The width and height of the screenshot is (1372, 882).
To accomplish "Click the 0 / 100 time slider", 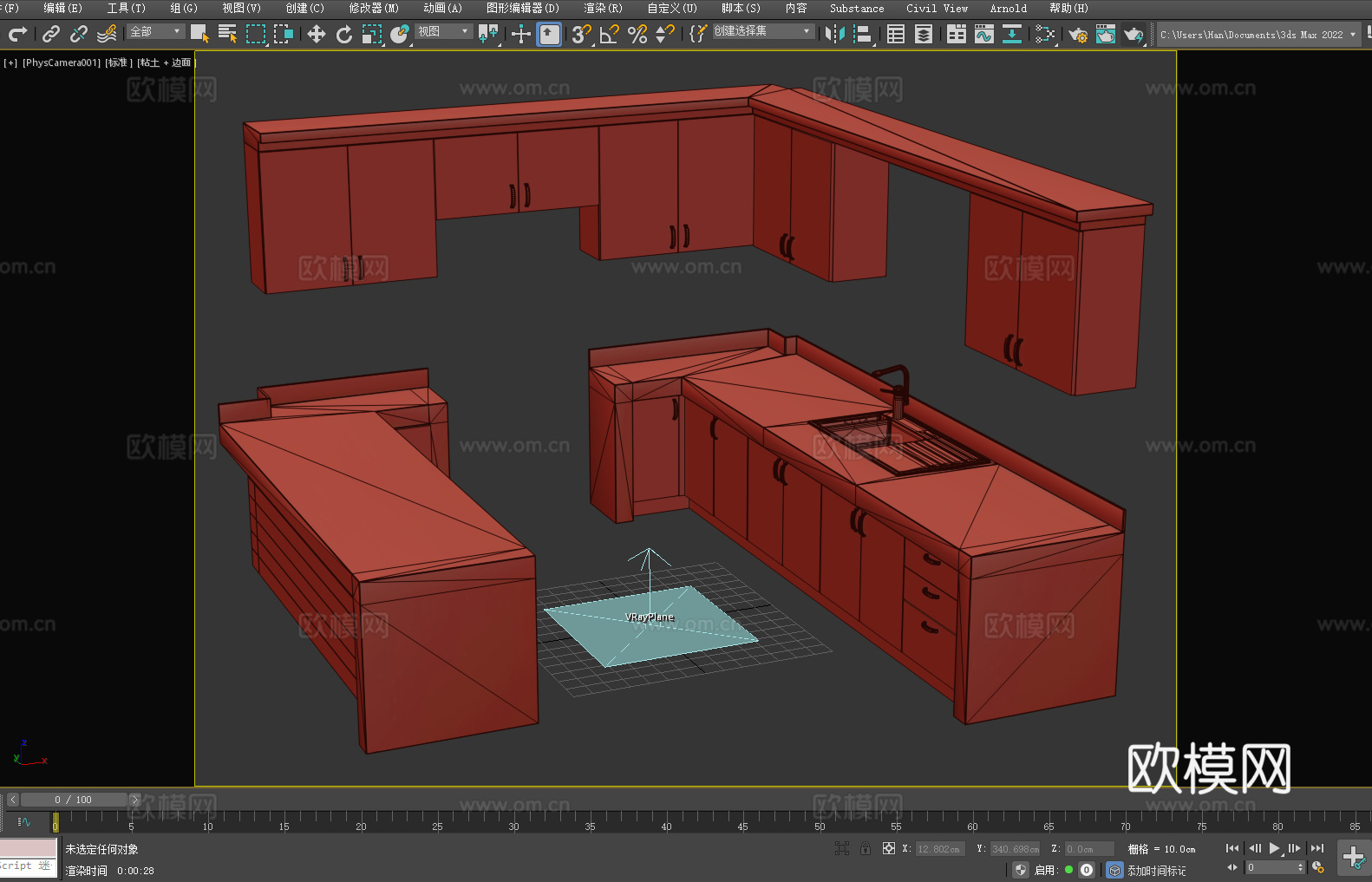I will [x=74, y=800].
